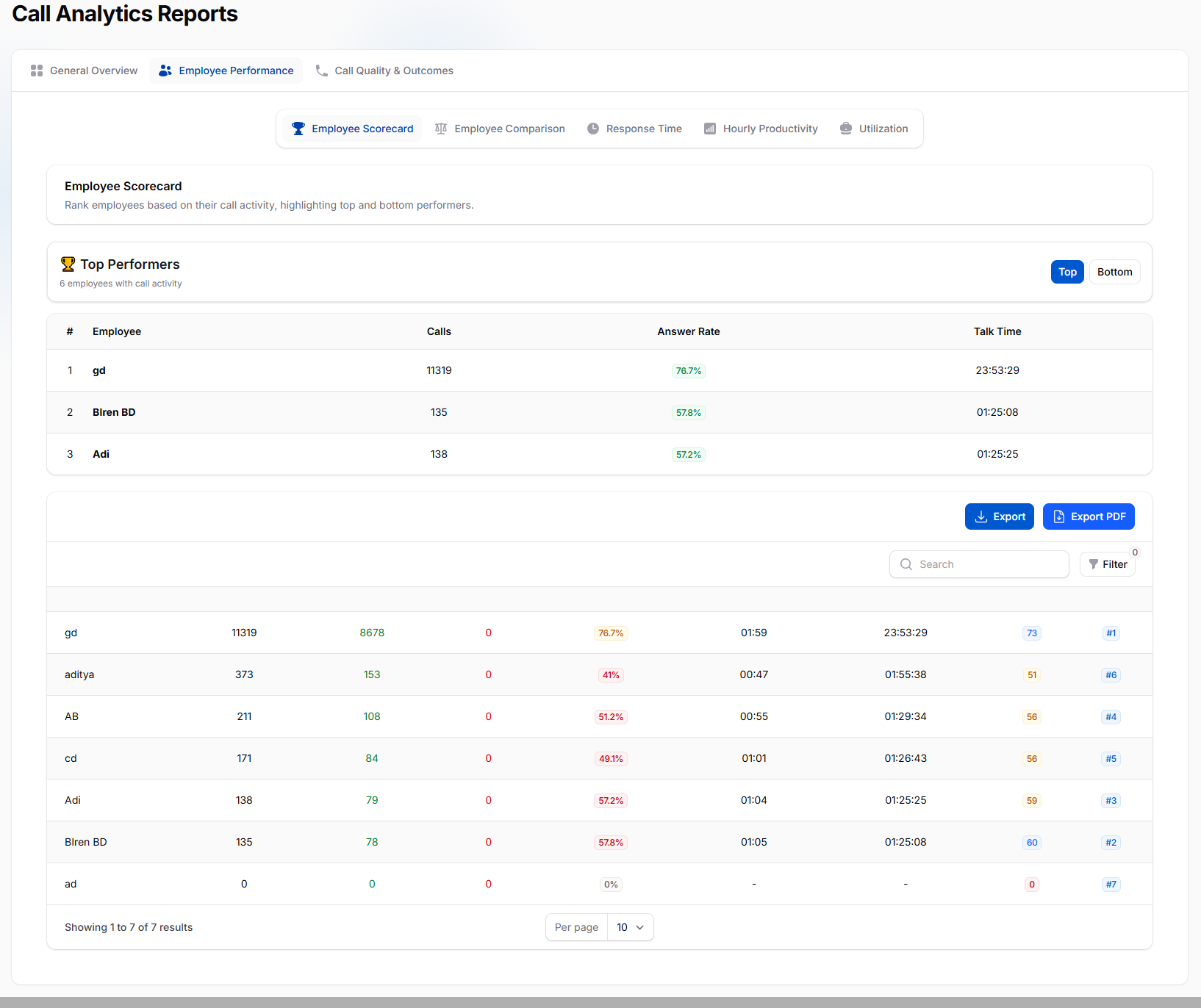Viewport: 1201px width, 1008px height.
Task: Click the General Overview grid icon
Action: pos(37,71)
